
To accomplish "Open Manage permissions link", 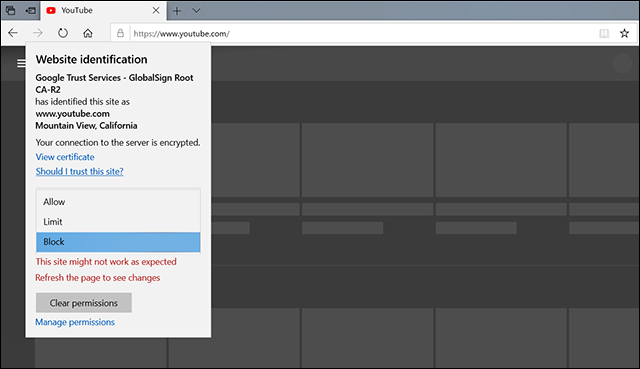I will point(75,322).
